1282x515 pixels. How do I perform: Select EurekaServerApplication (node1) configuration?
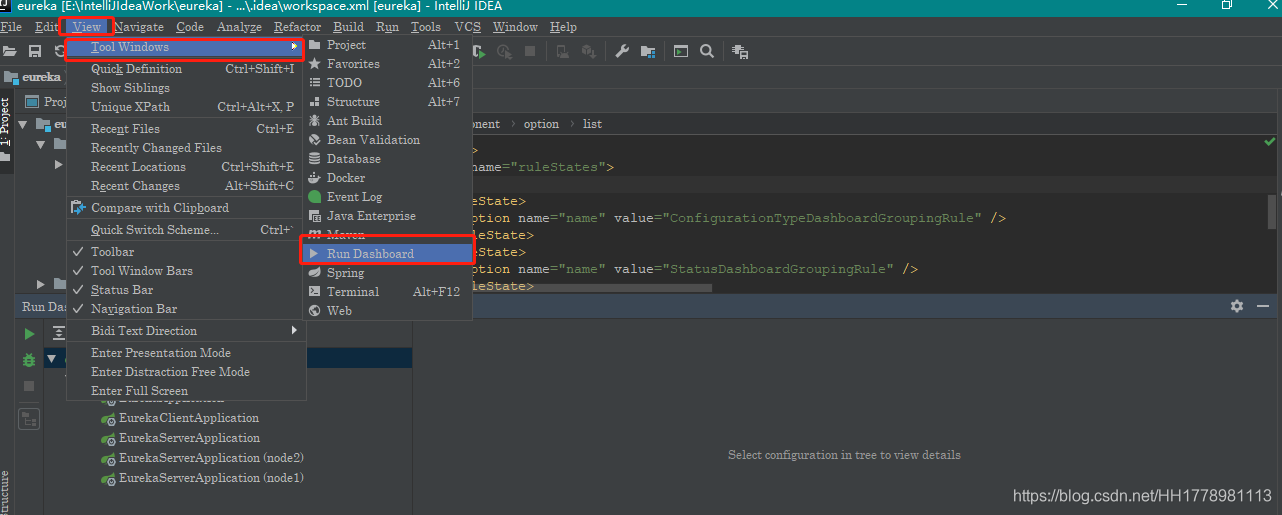210,478
